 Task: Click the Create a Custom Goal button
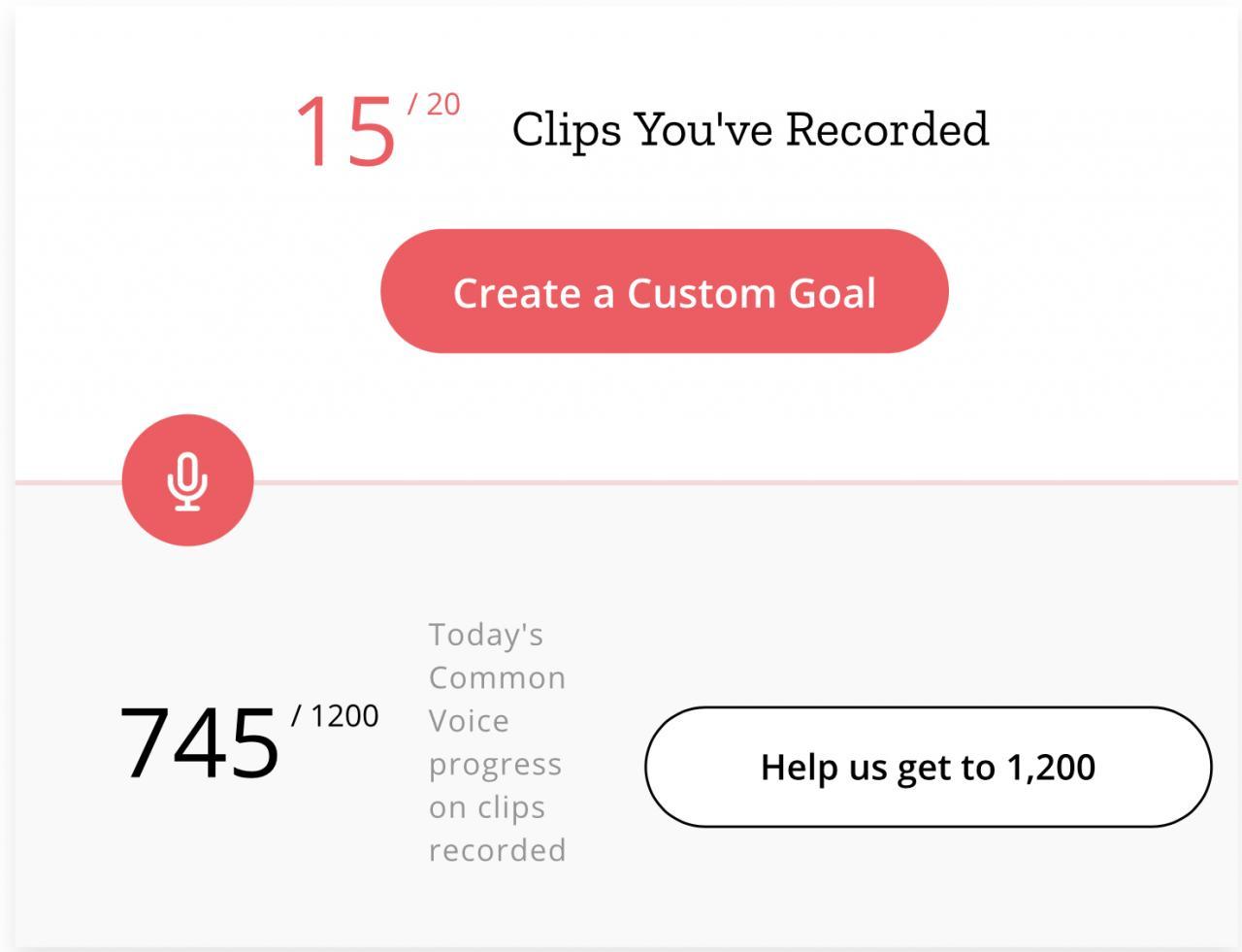[x=665, y=291]
